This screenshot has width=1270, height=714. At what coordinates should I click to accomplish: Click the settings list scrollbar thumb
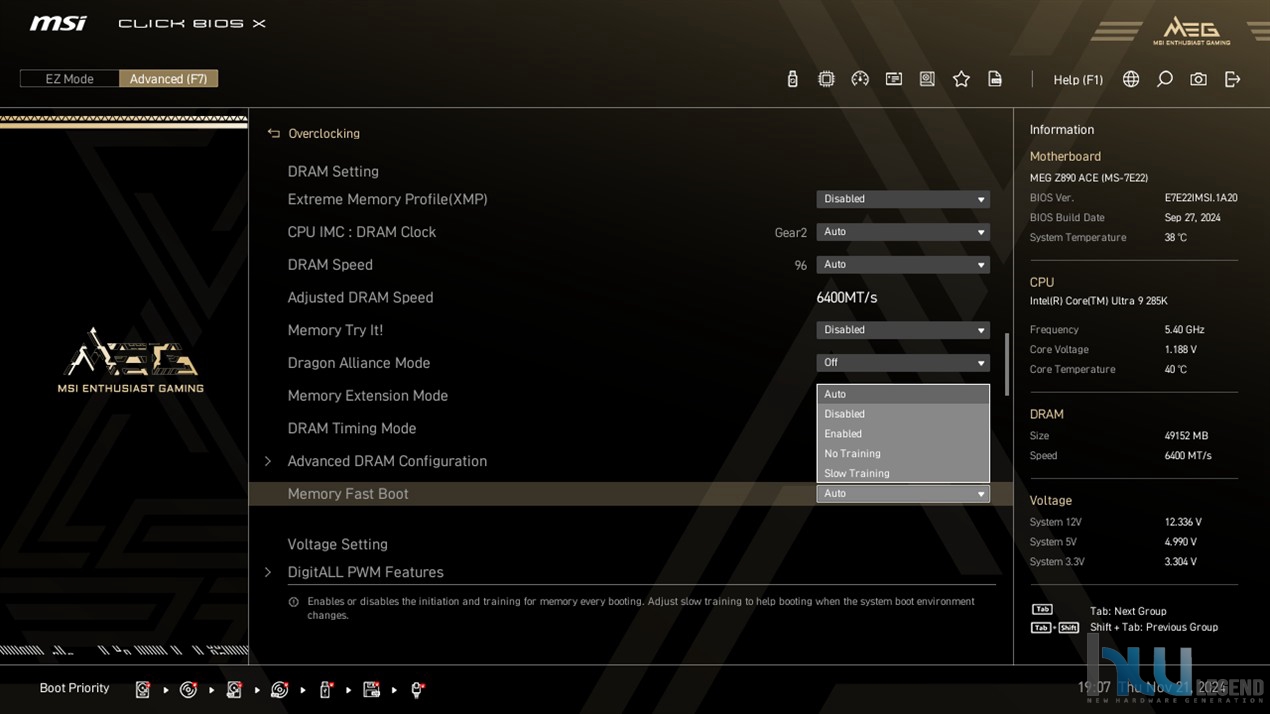click(x=1006, y=364)
